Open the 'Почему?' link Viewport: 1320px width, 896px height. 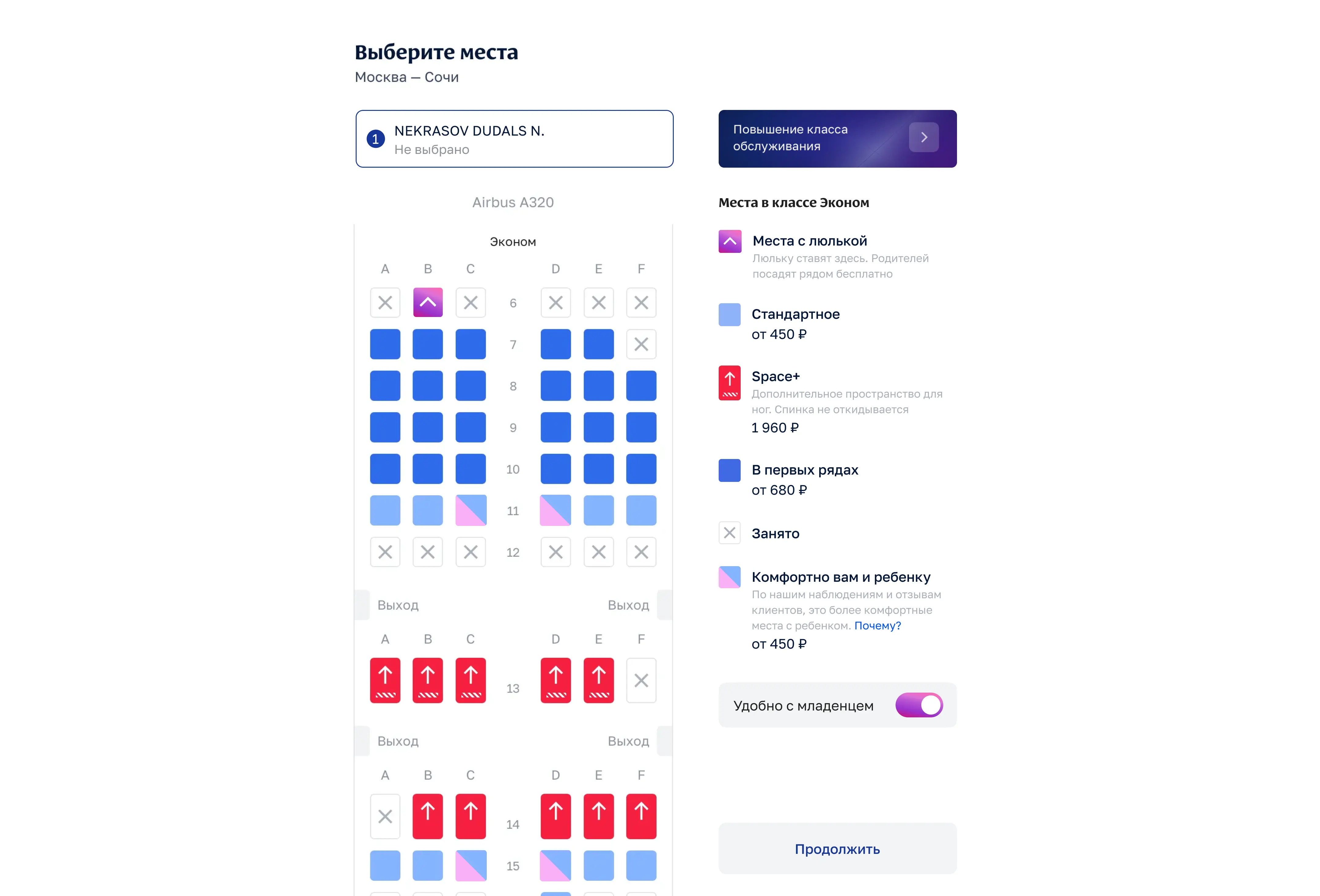(878, 626)
